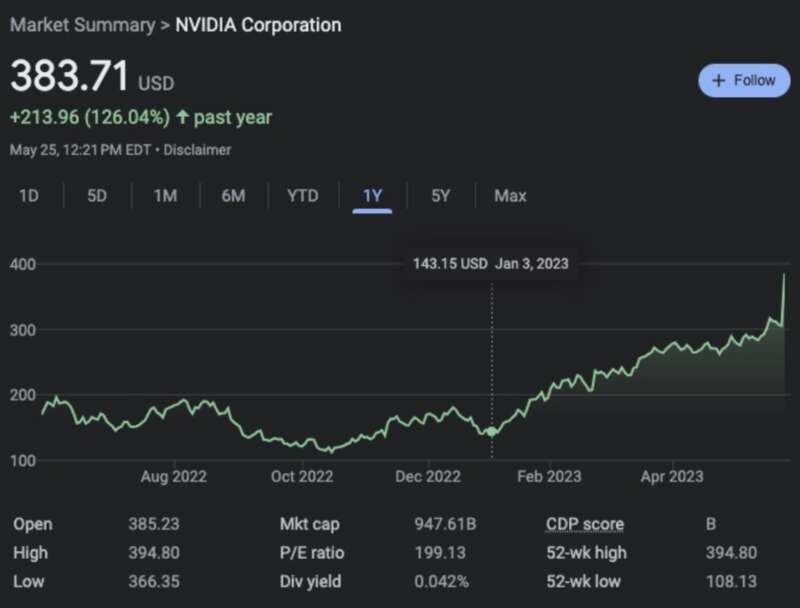800x608 pixels.
Task: Click the 400 y-axis label
Action: pos(23,264)
